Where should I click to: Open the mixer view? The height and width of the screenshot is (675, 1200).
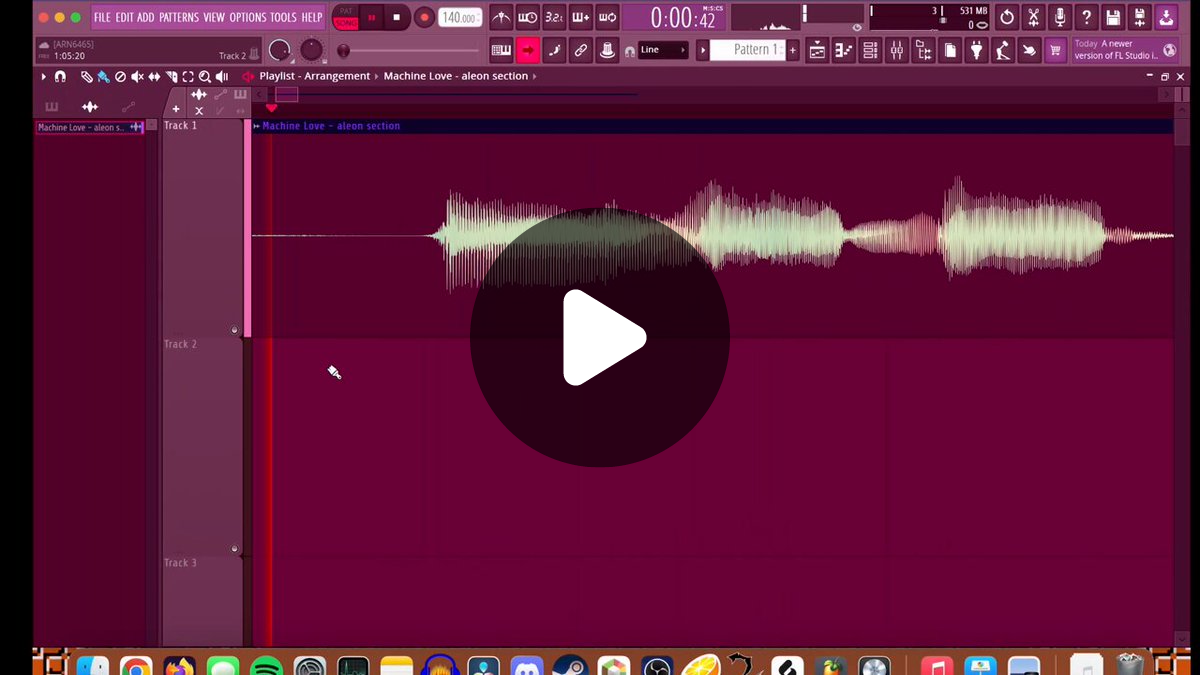897,50
